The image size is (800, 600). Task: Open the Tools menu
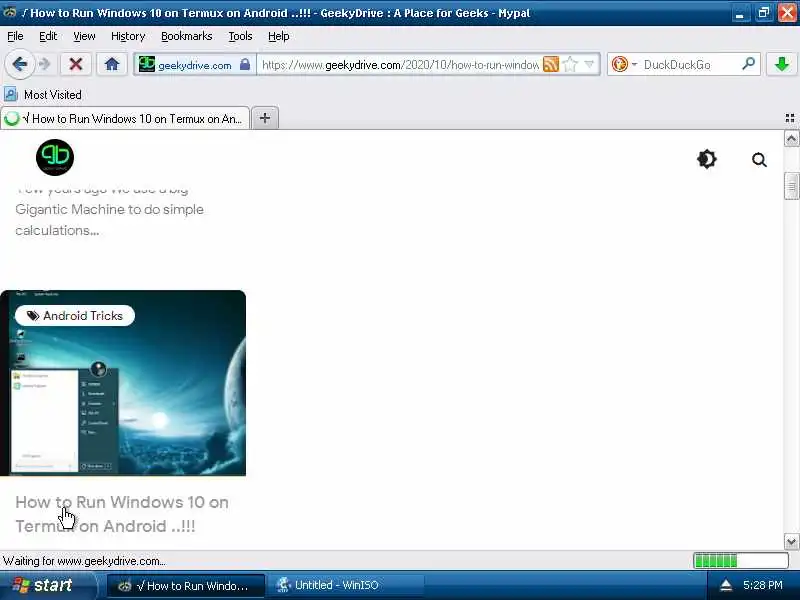240,36
